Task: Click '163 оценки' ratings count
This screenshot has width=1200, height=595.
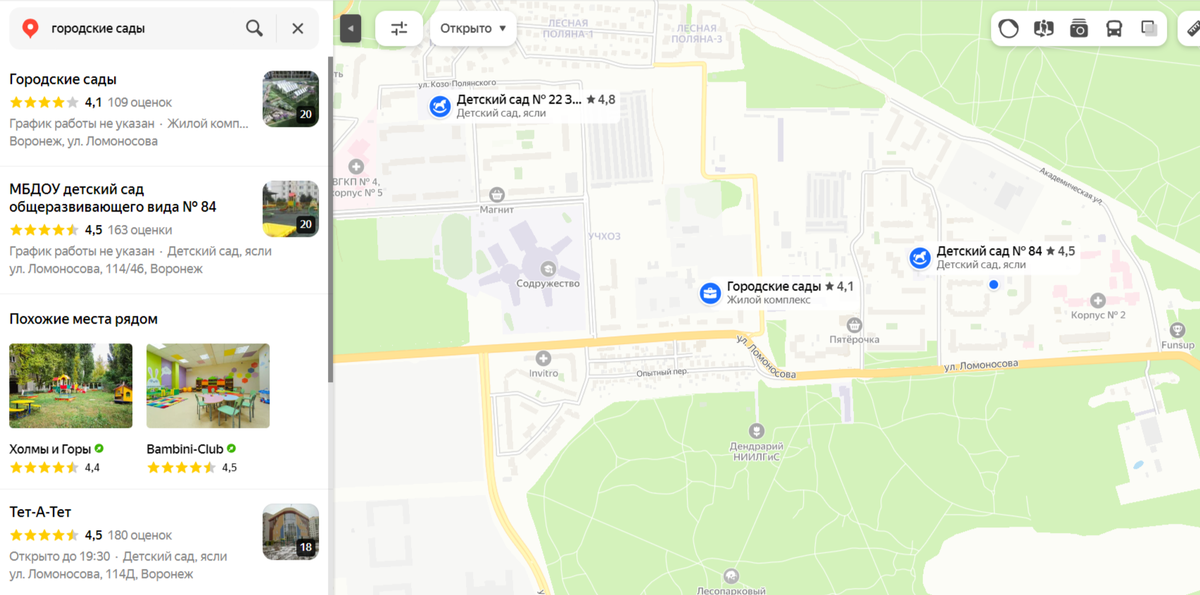Action: click(140, 229)
